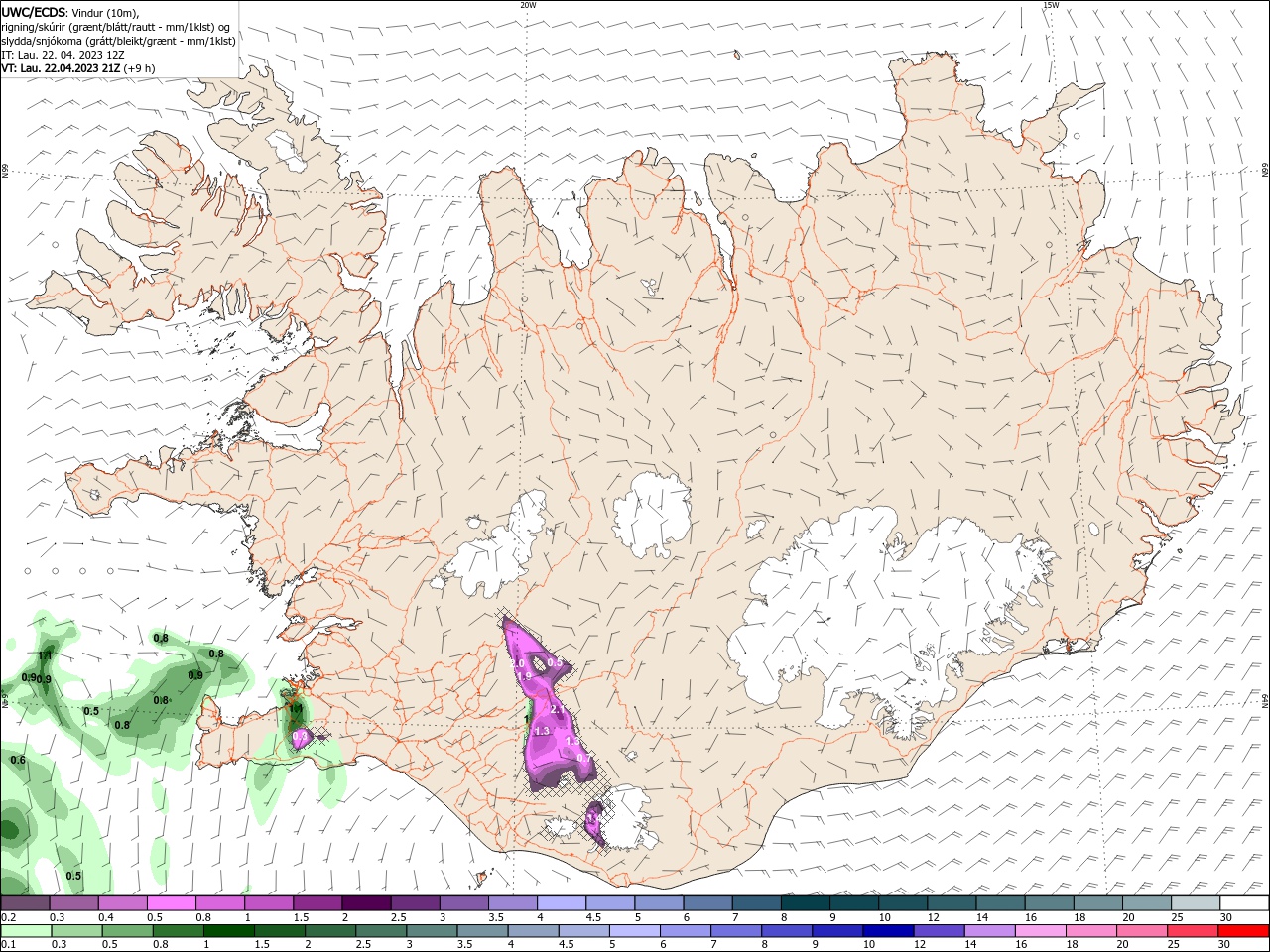Viewport: 1270px width, 952px height.
Task: Pick upper legend swatch labeled 3
Action: pyautogui.click(x=464, y=903)
